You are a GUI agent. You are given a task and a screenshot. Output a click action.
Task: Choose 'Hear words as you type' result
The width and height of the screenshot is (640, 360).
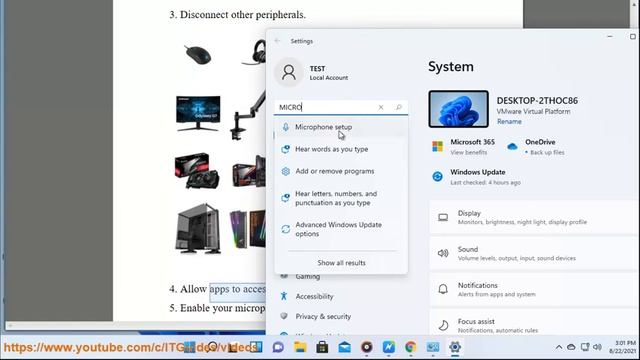(341, 149)
